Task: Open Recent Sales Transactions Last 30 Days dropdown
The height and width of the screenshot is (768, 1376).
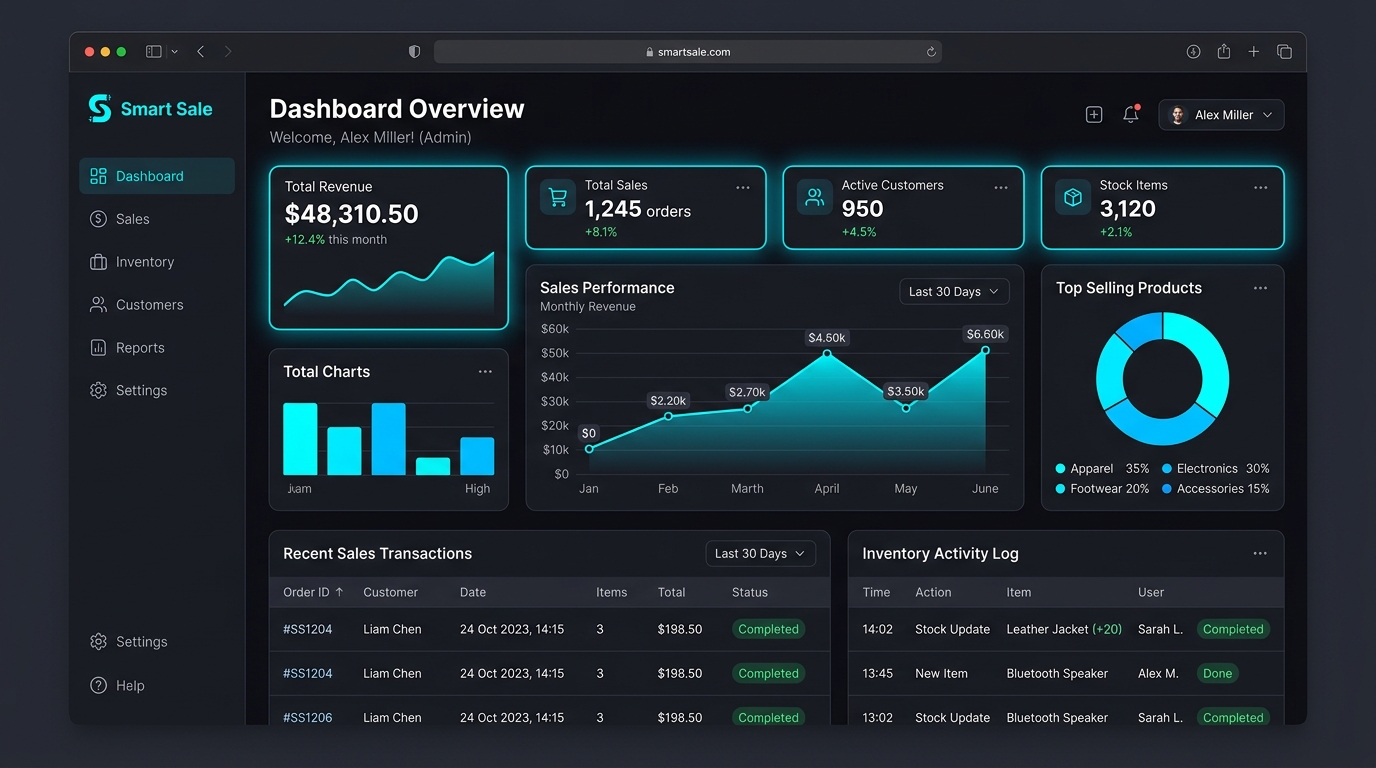Action: pyautogui.click(x=760, y=554)
